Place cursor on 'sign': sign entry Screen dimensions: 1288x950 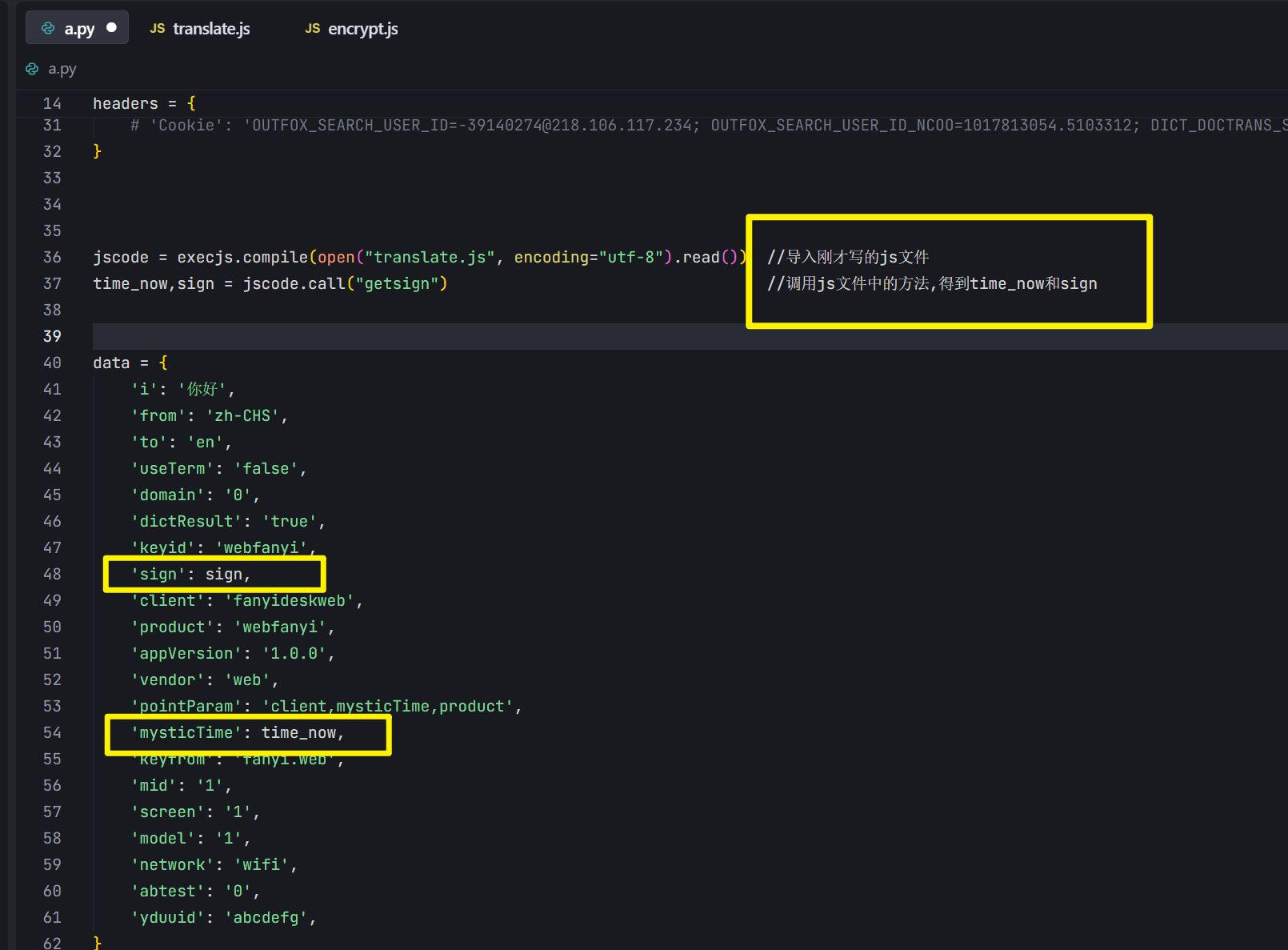(192, 574)
